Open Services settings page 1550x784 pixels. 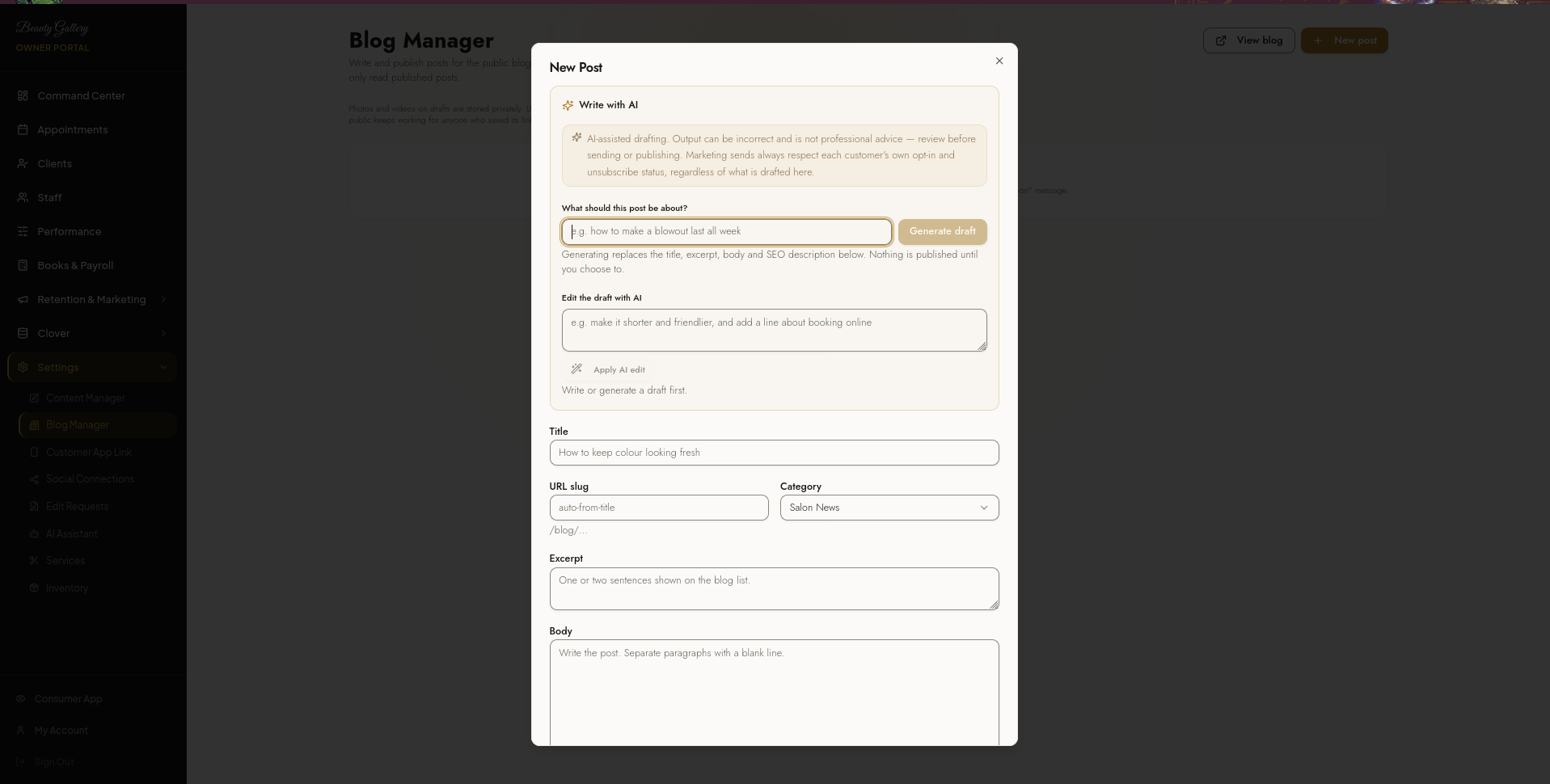97,560
